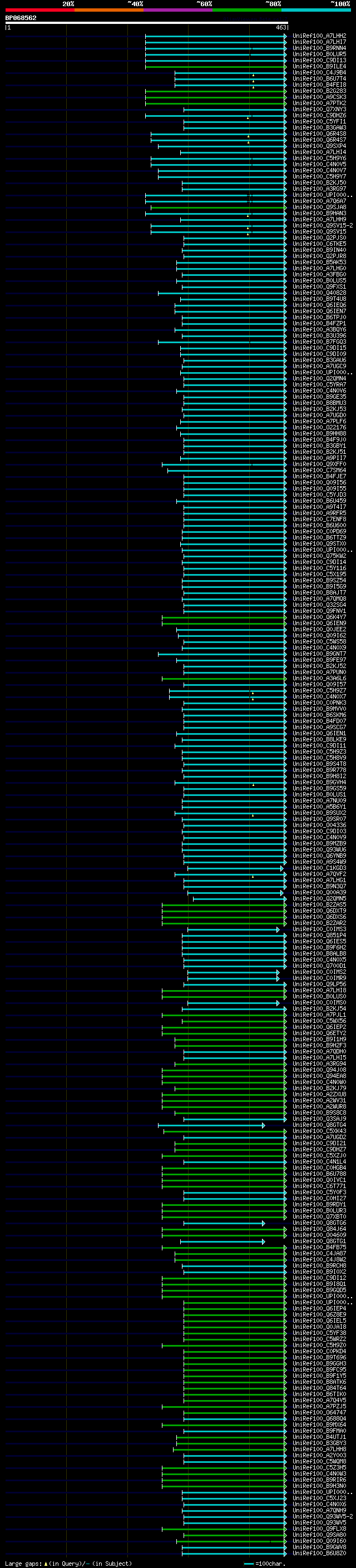Click the UniRef100_A7LHI8 label
The height and width of the screenshot is (1568, 356).
click(x=319, y=990)
